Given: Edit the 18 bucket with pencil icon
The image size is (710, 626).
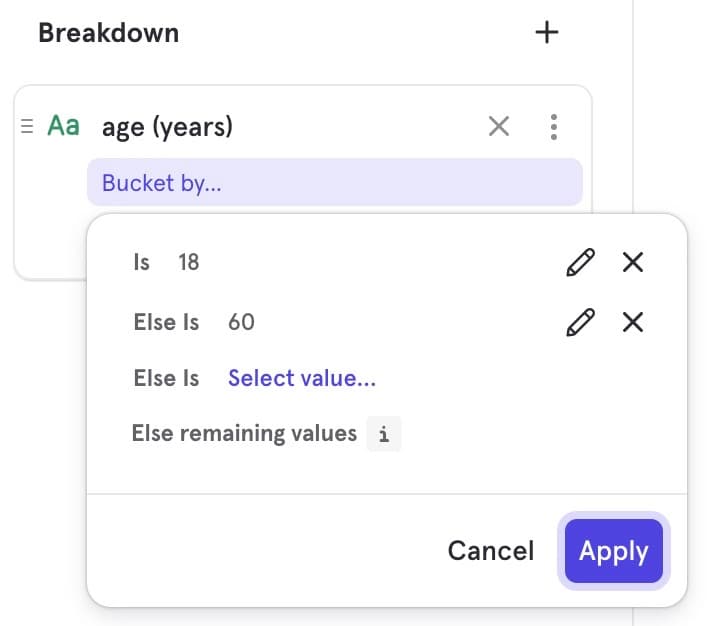Looking at the screenshot, I should [x=580, y=263].
